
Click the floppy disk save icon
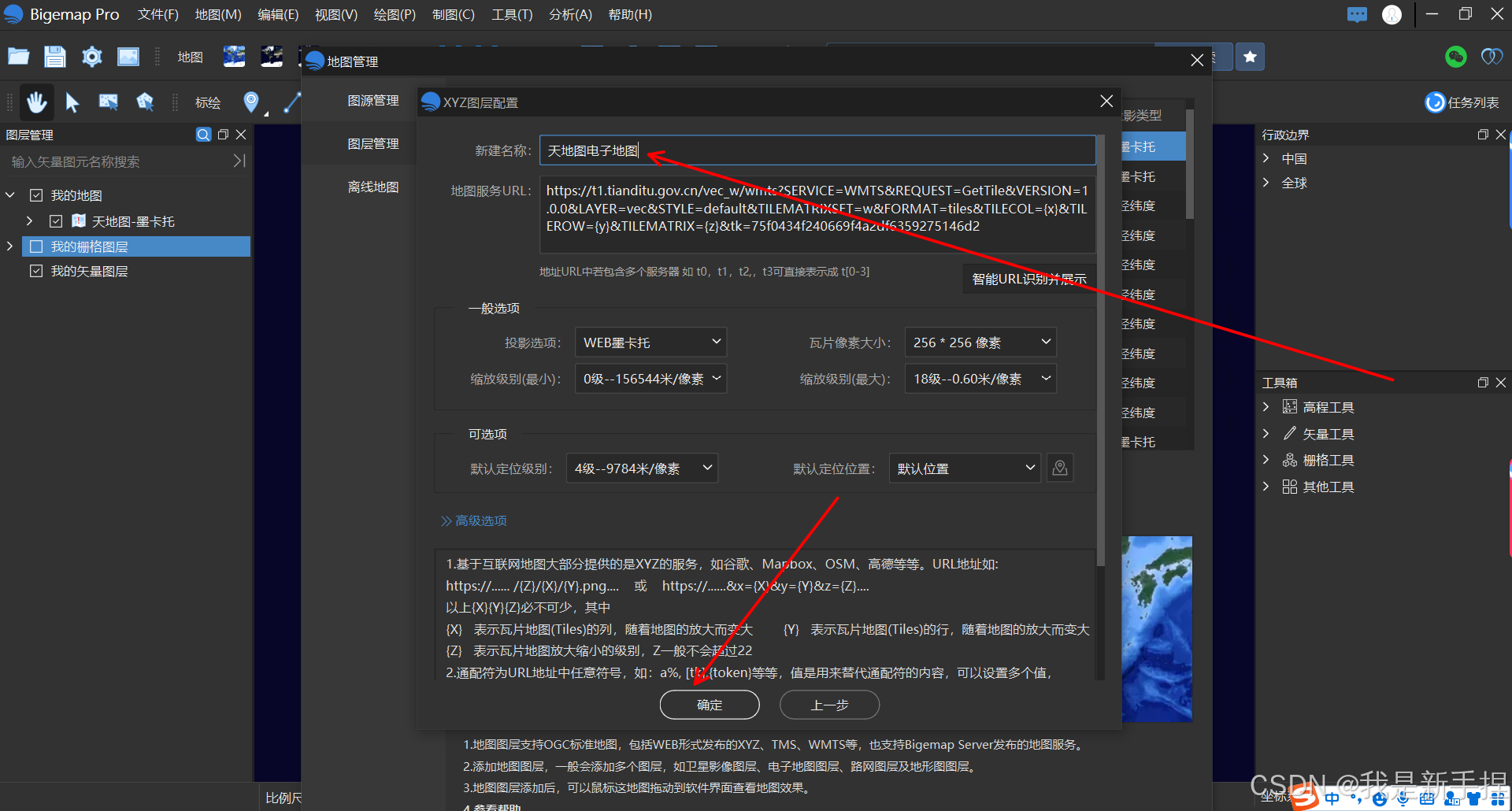click(54, 56)
